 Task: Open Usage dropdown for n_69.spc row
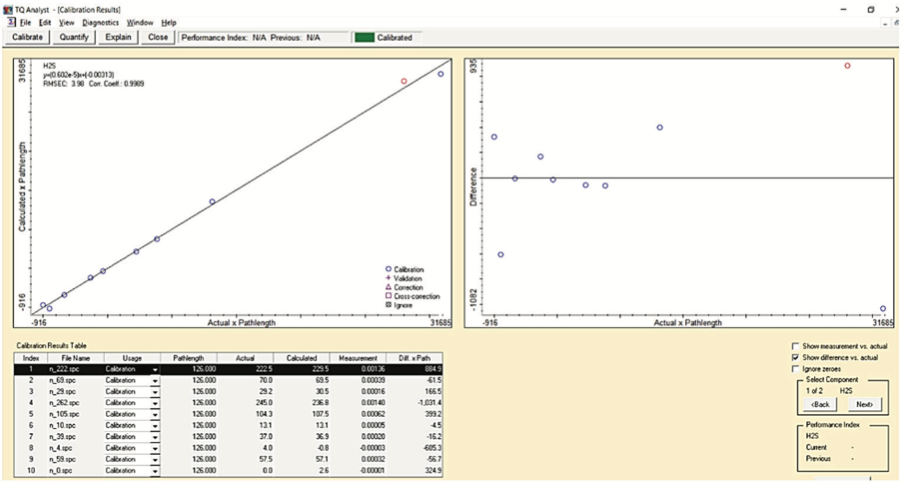(155, 380)
